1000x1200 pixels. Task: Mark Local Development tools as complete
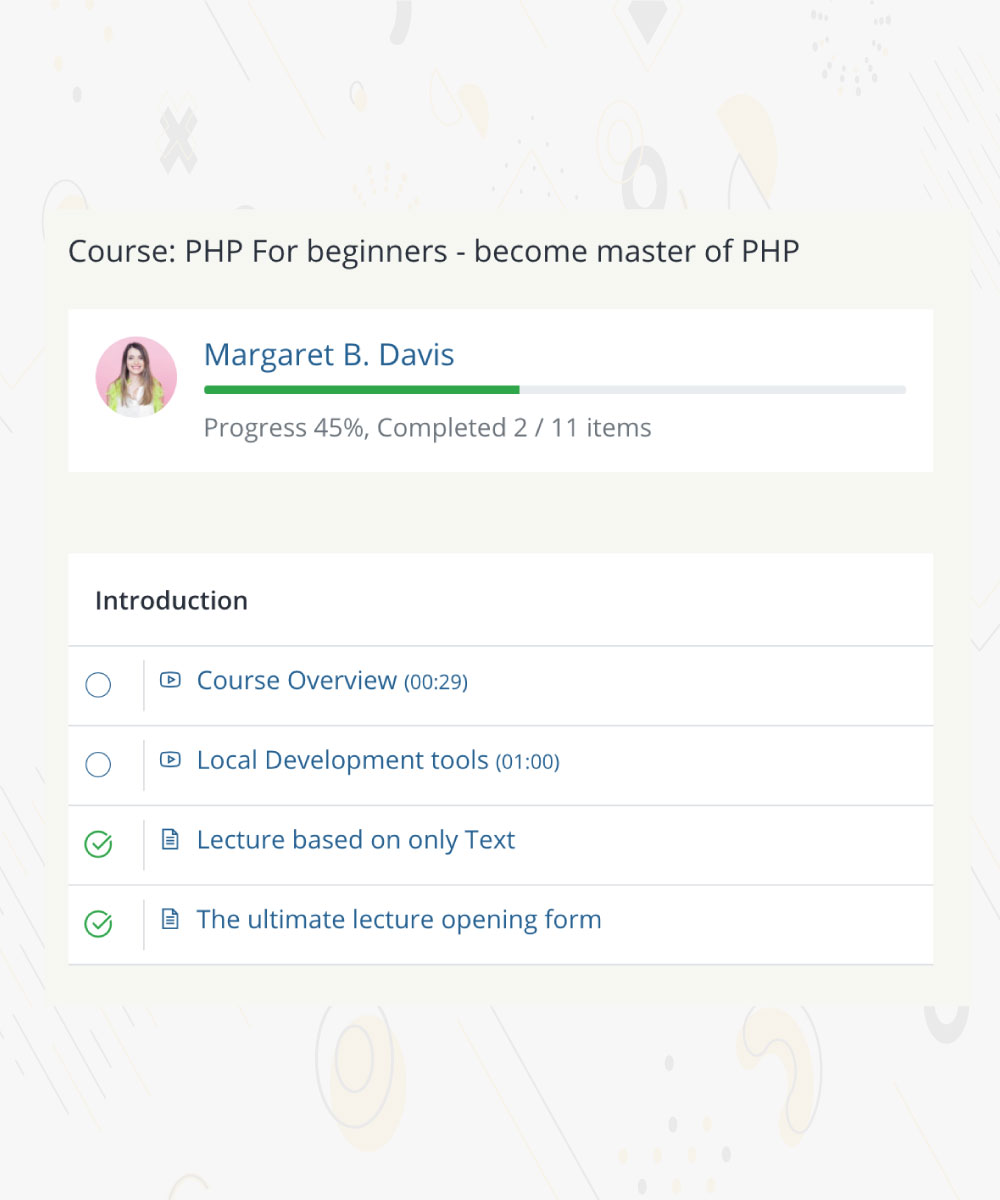tap(98, 765)
